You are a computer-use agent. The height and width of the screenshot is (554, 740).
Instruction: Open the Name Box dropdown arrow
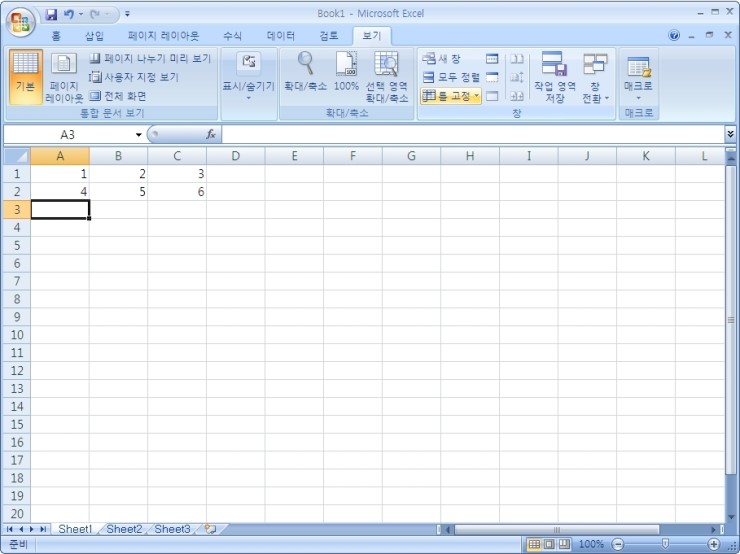click(139, 134)
